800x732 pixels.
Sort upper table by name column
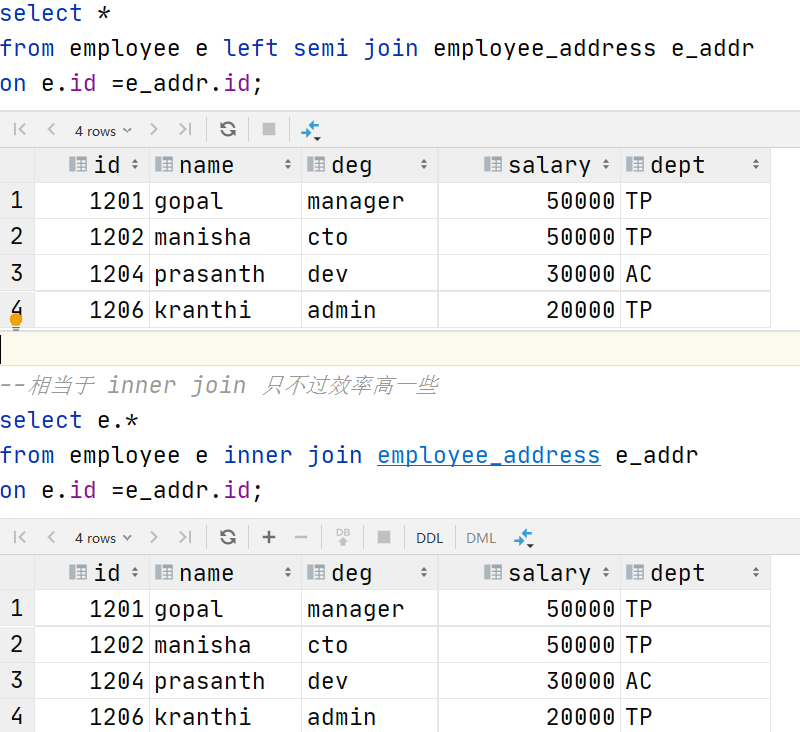point(288,165)
